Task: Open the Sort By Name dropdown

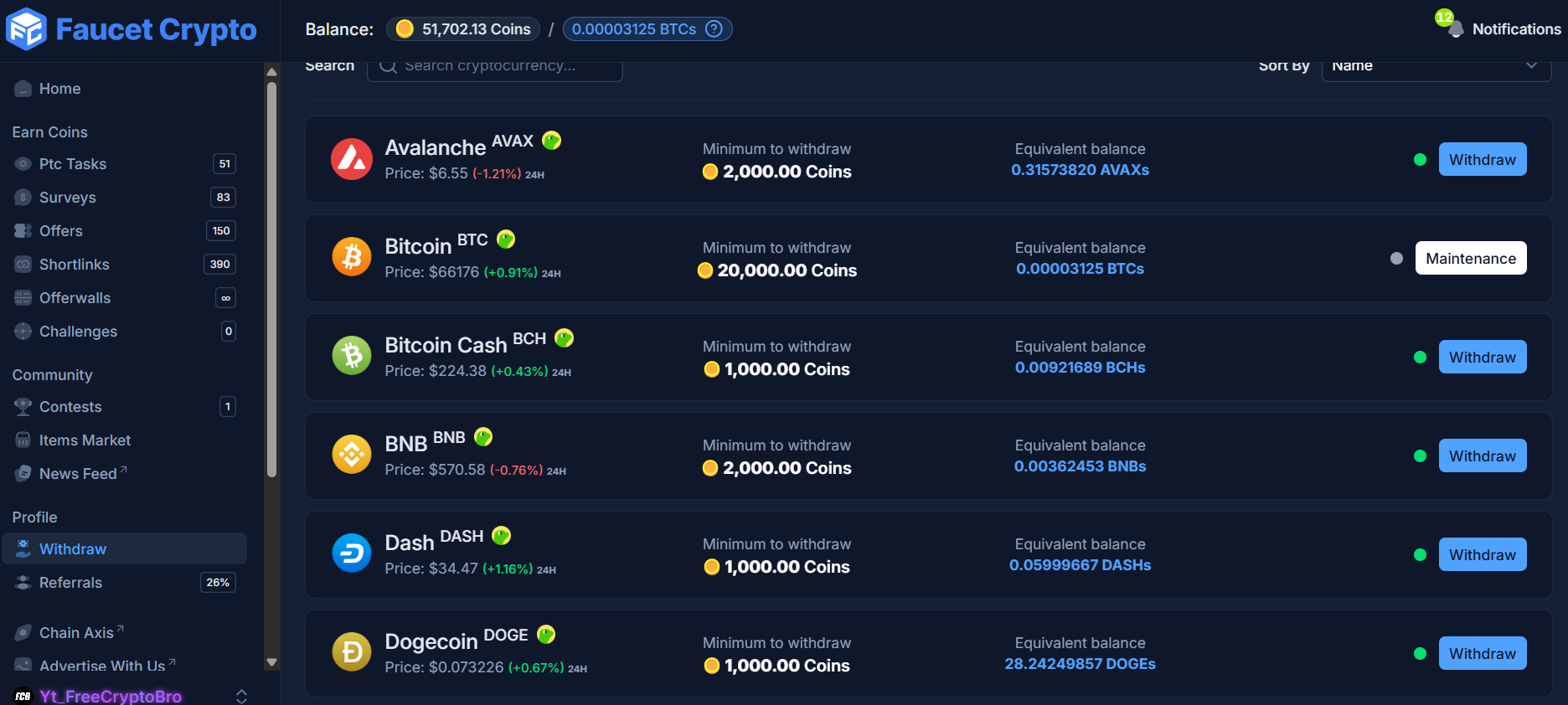Action: click(1436, 67)
